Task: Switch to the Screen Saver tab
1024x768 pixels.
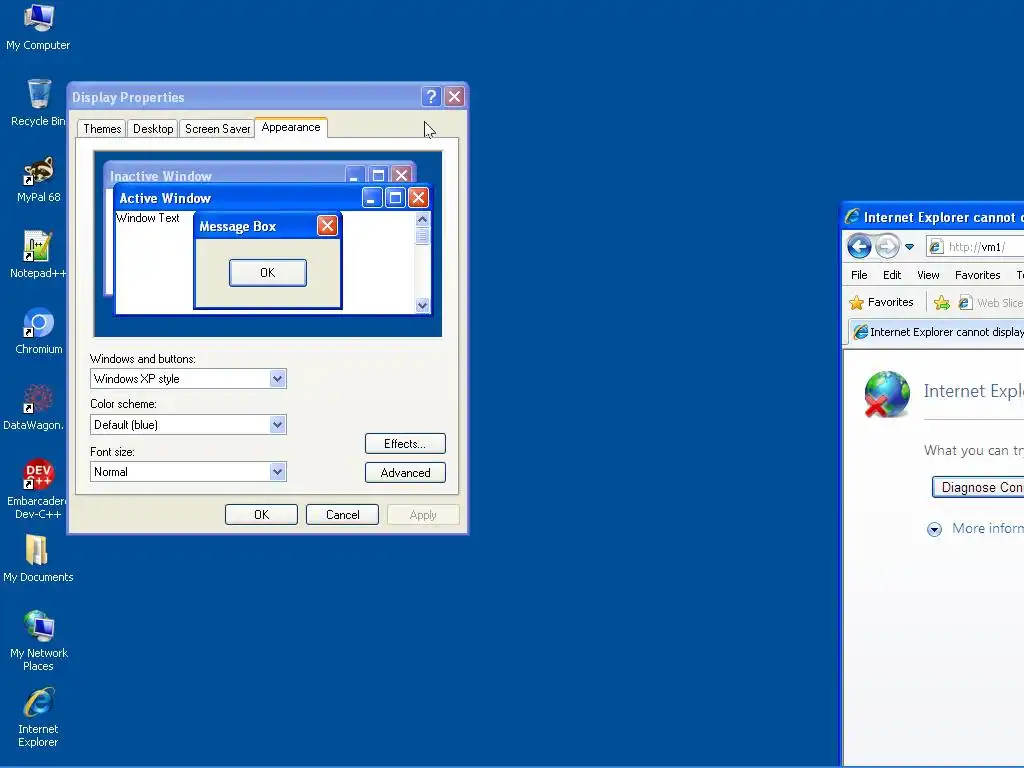Action: tap(217, 129)
